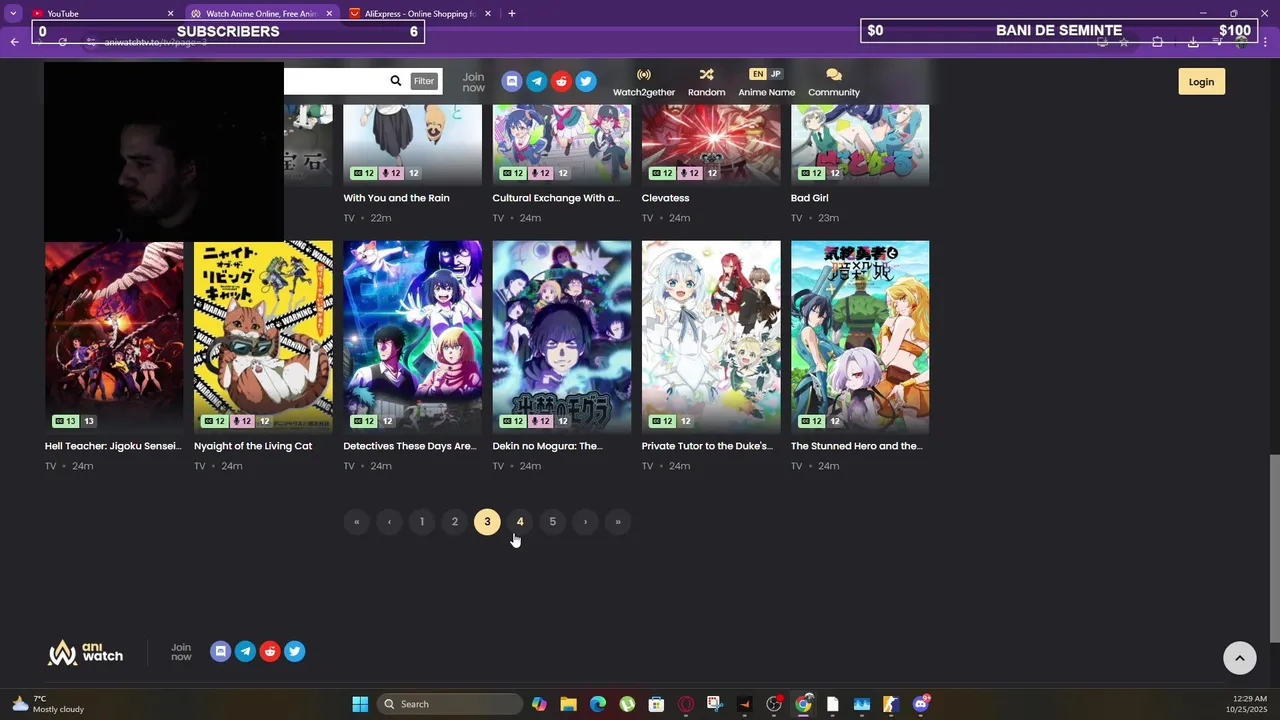Go to page 4
This screenshot has width=1280, height=720.
(520, 522)
